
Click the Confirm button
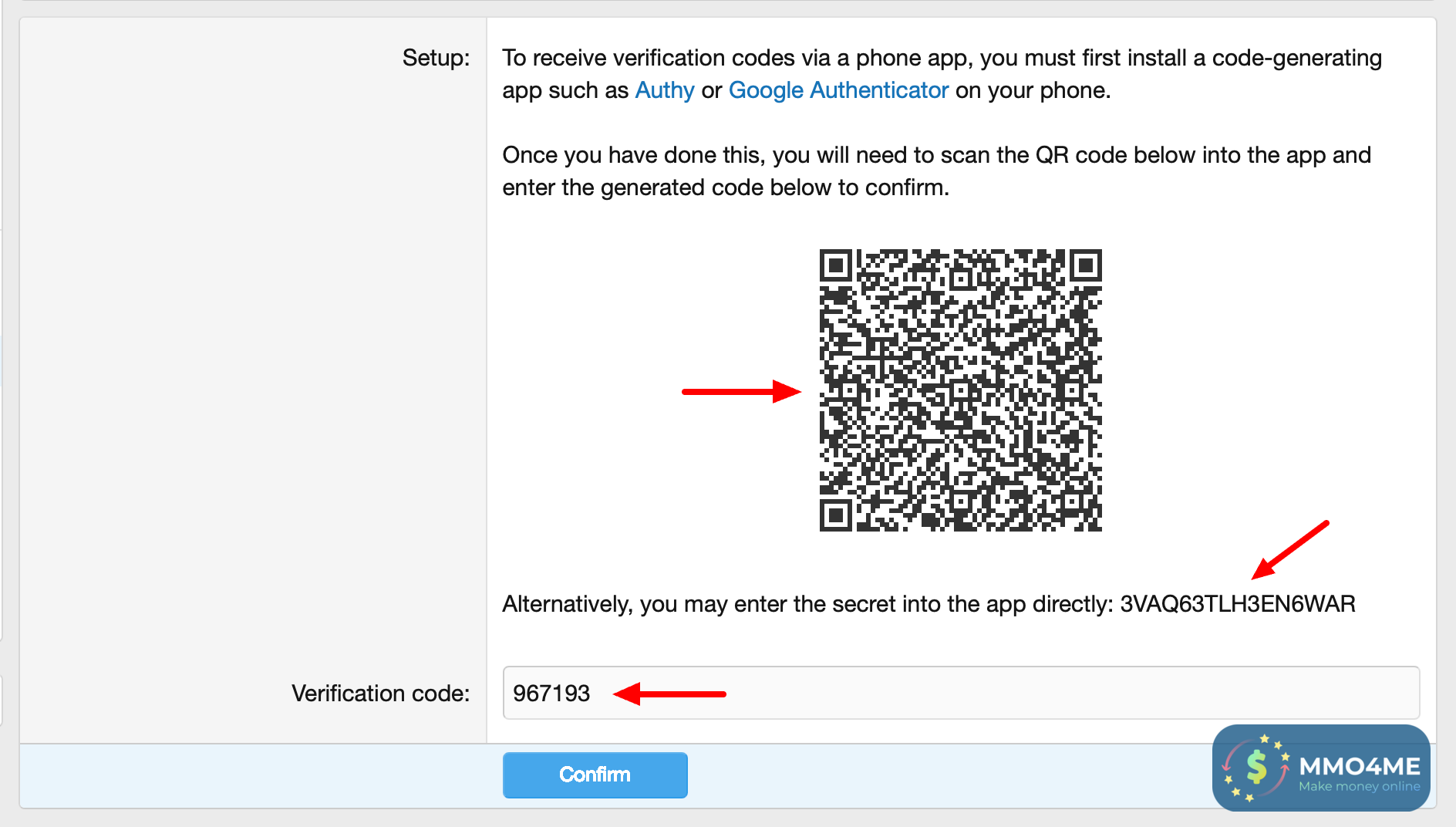pyautogui.click(x=595, y=775)
